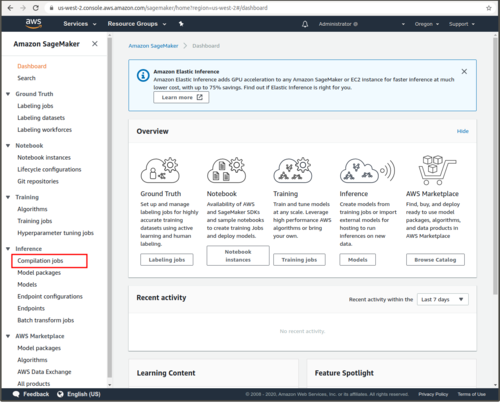The height and width of the screenshot is (418, 500).
Task: Open Endpoints in the sidebar
Action: pos(31,308)
